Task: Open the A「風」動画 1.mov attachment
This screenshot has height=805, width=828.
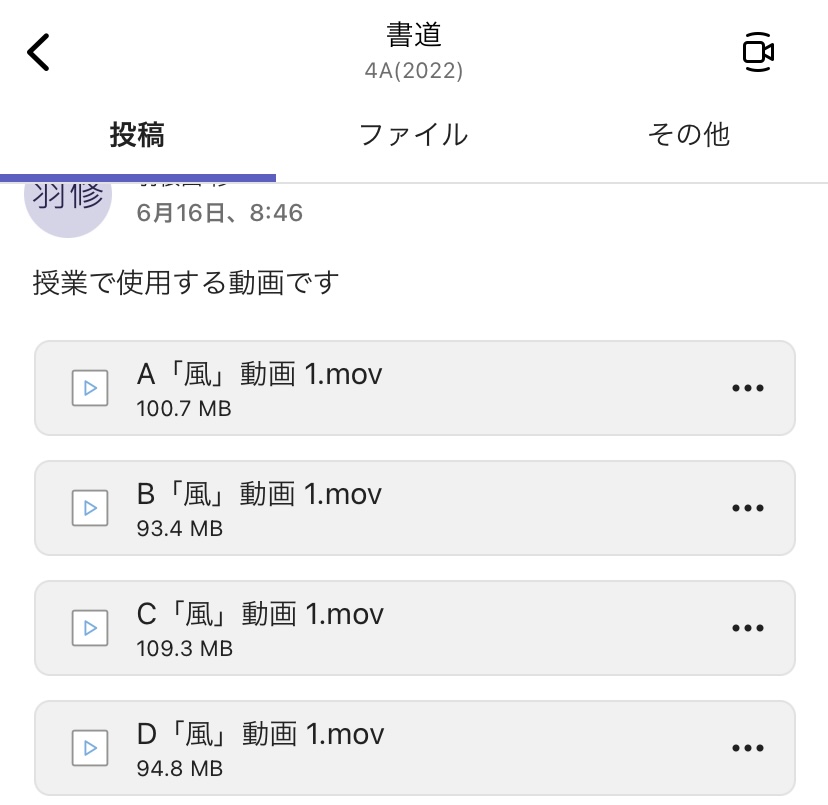Action: [415, 388]
